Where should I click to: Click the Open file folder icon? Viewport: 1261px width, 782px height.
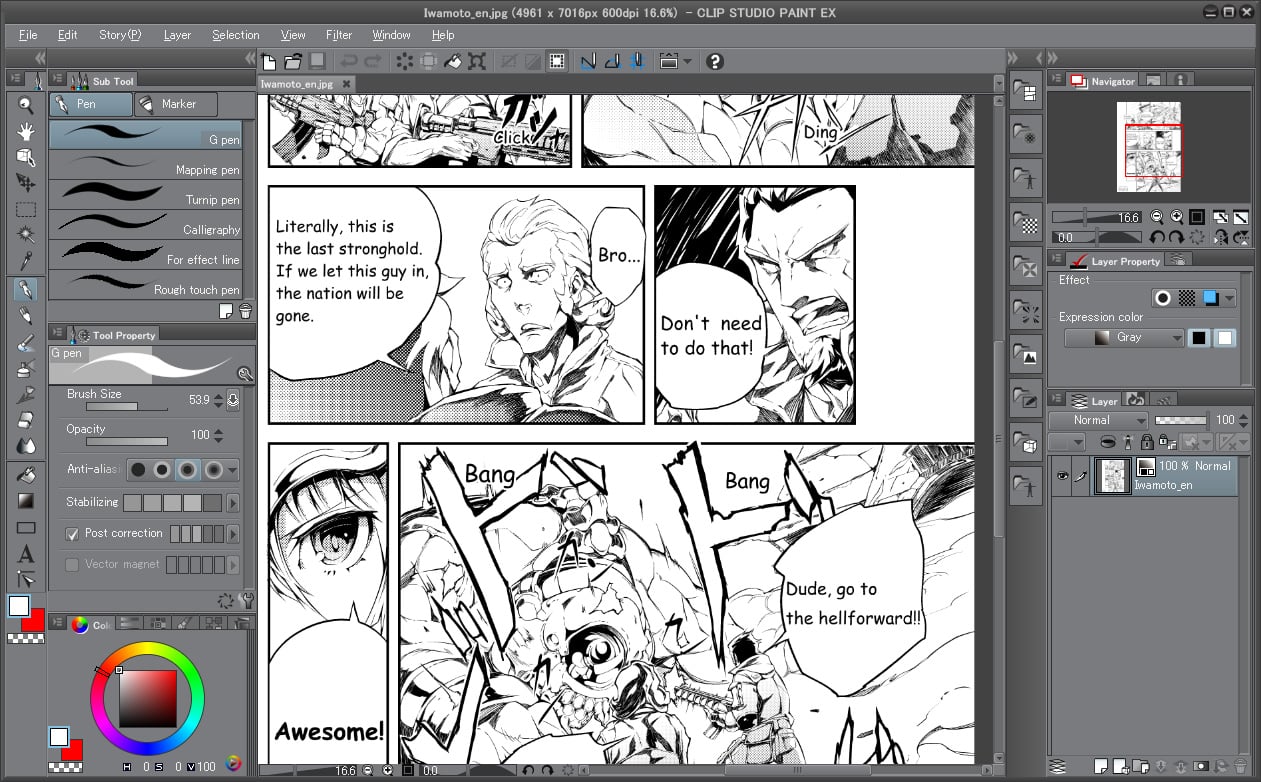click(x=293, y=61)
